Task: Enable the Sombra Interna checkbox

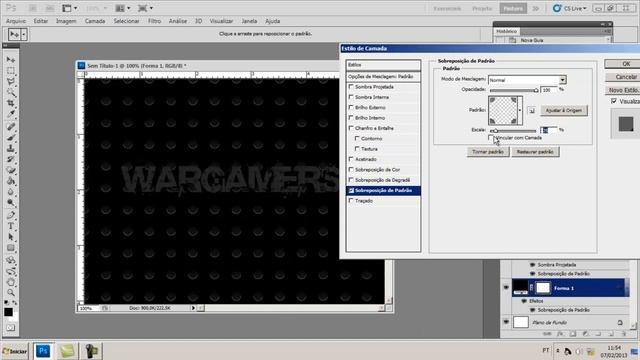Action: (351, 97)
